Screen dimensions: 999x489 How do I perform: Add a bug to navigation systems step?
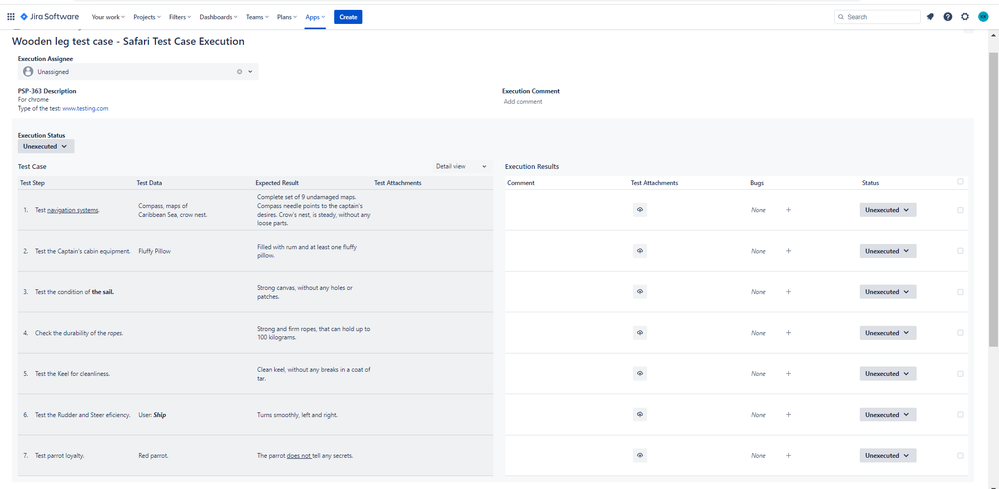(788, 209)
